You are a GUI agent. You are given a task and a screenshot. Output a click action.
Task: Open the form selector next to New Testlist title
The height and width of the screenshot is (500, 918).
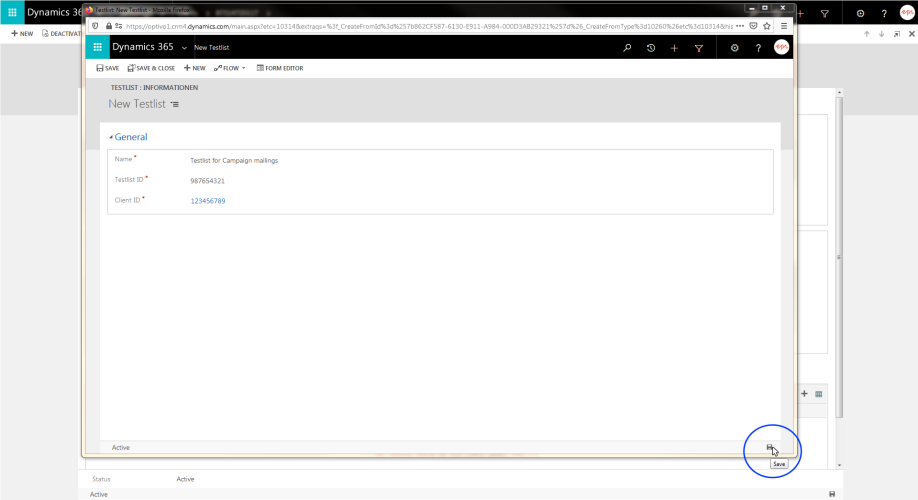point(175,104)
